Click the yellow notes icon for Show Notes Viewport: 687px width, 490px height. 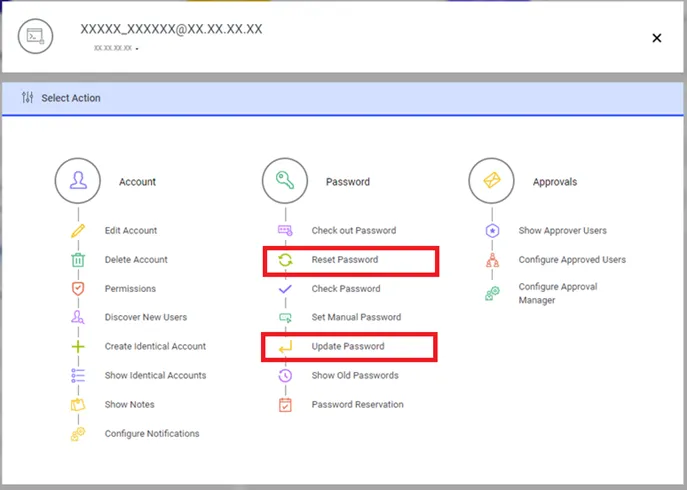[78, 405]
